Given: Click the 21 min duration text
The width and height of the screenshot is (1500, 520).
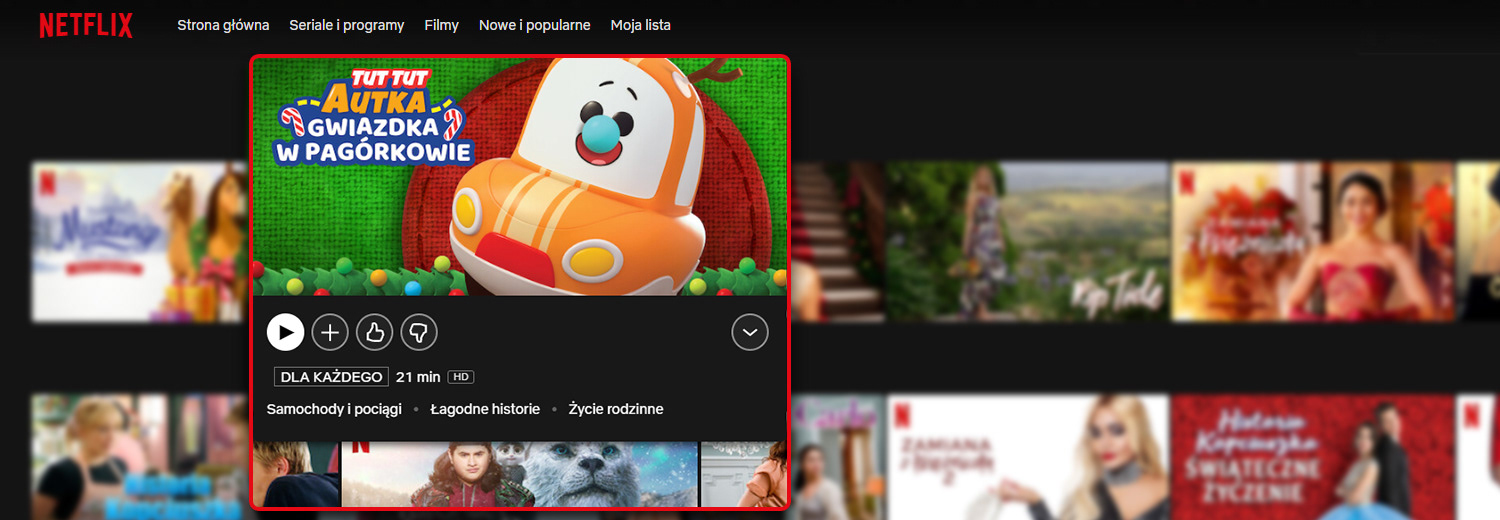Looking at the screenshot, I should click(418, 377).
